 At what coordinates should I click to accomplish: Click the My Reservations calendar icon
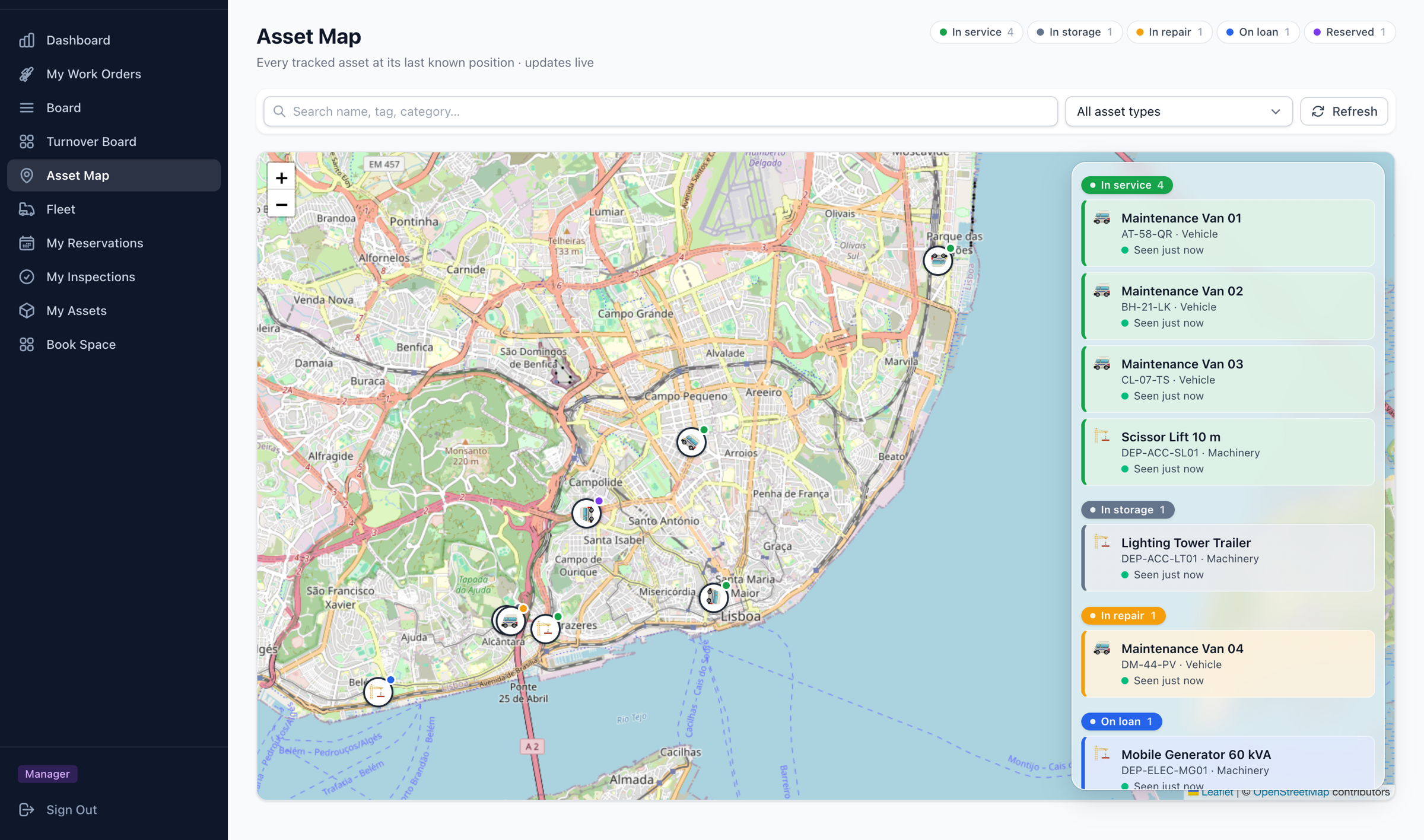click(27, 243)
